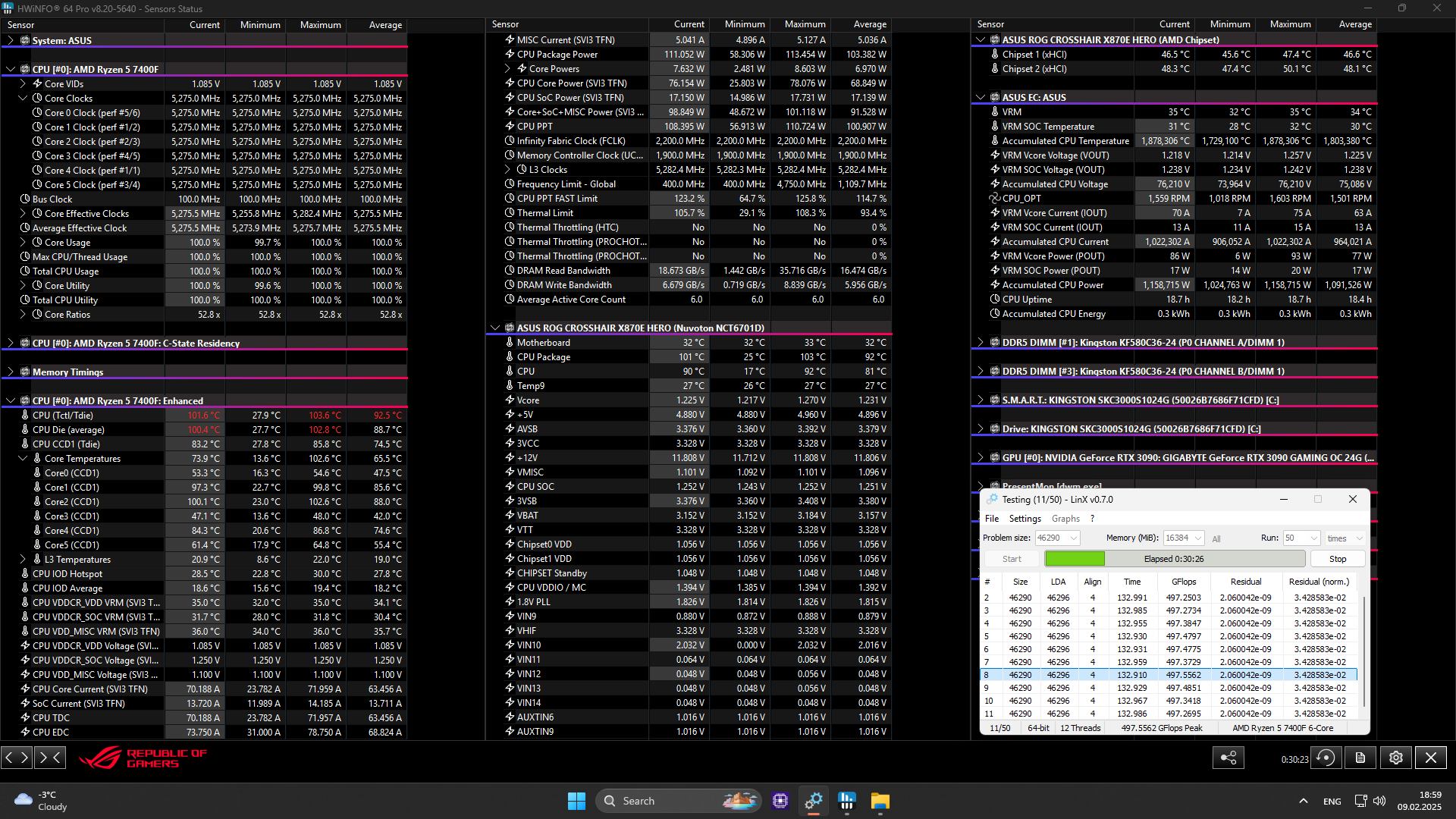Click the volume icon in system tray
Viewport: 1456px width, 819px height.
(1379, 801)
